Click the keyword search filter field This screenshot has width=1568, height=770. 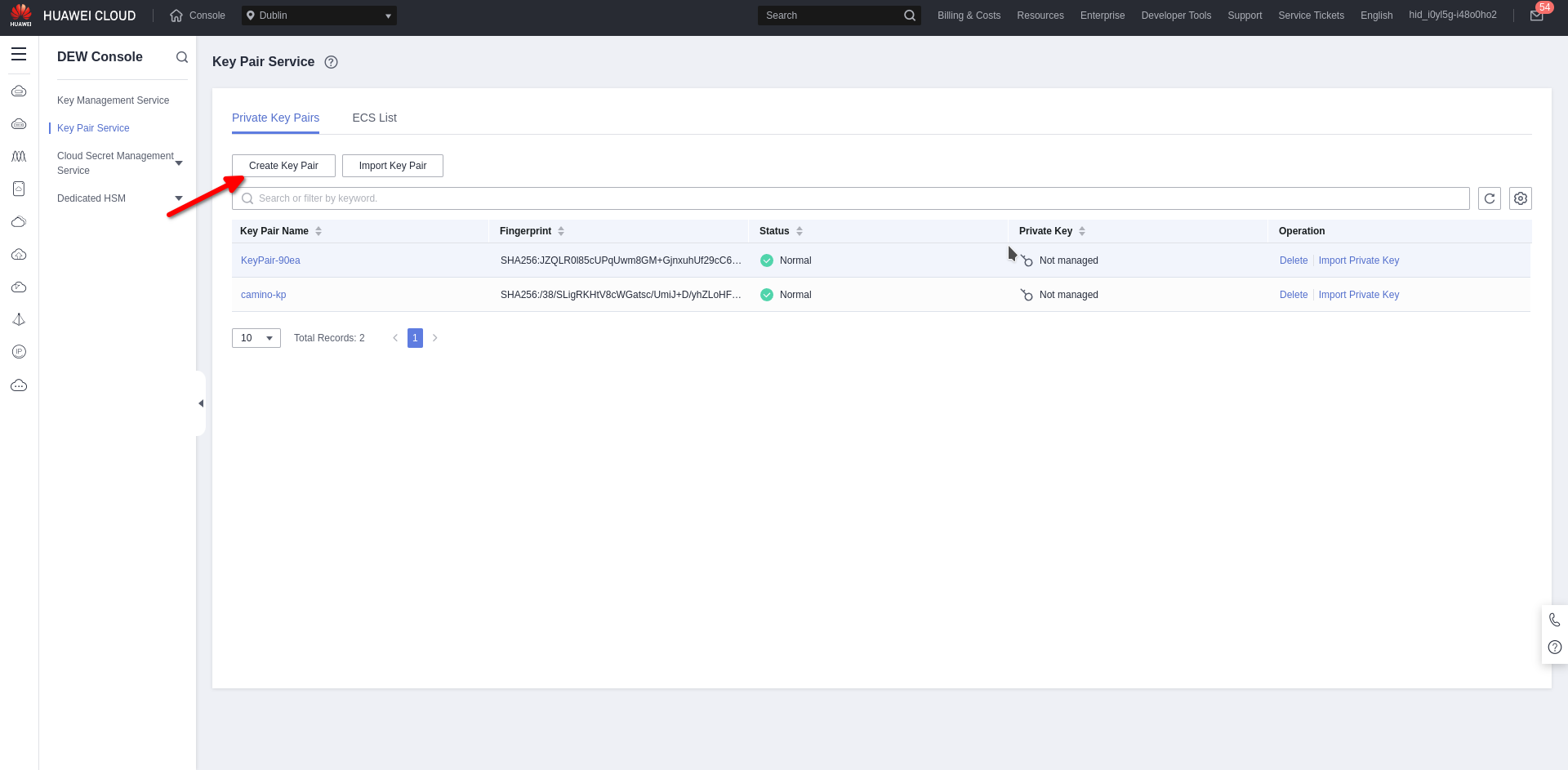point(849,198)
